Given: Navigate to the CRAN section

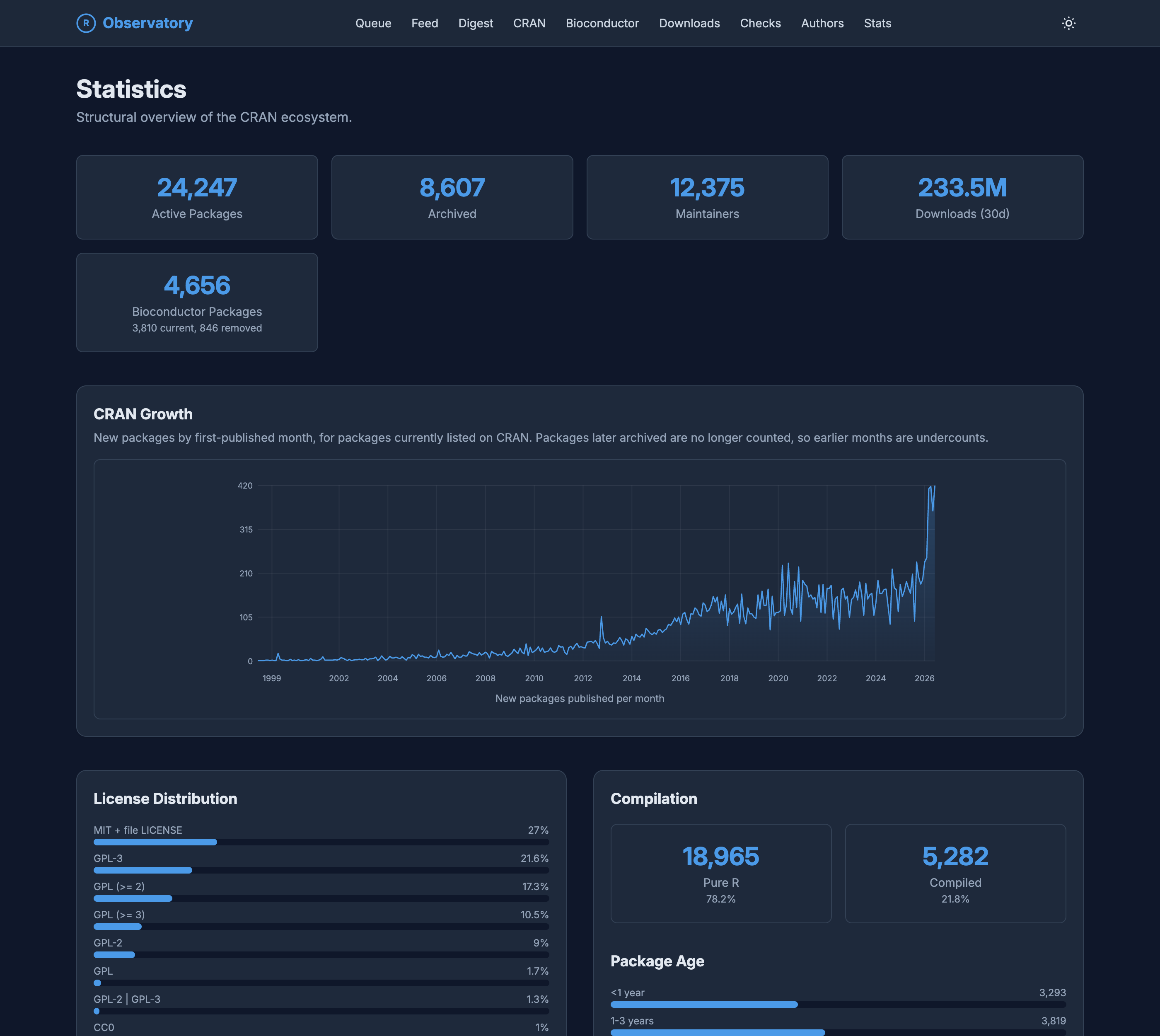Looking at the screenshot, I should click(529, 23).
